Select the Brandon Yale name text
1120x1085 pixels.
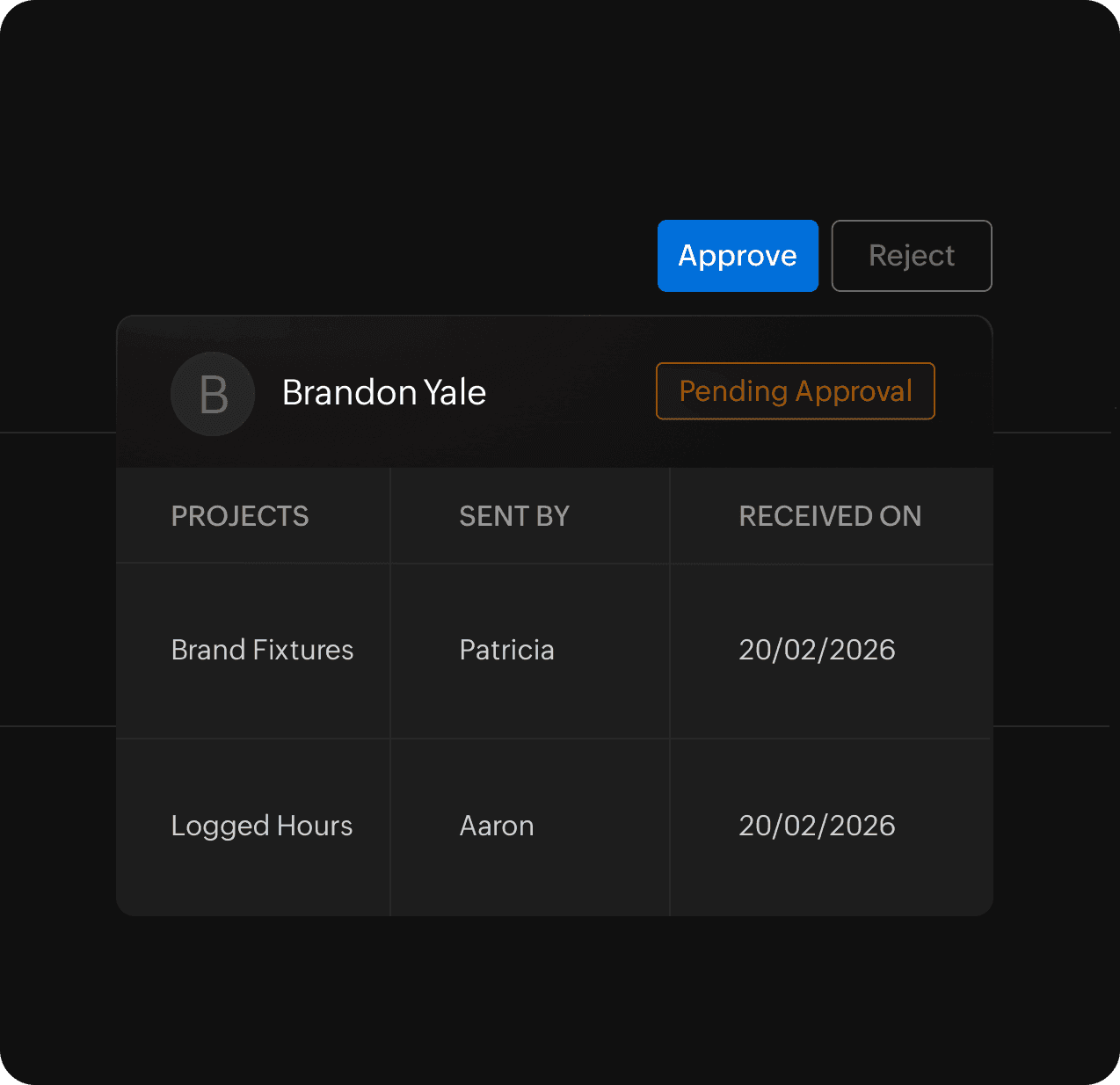pos(383,393)
